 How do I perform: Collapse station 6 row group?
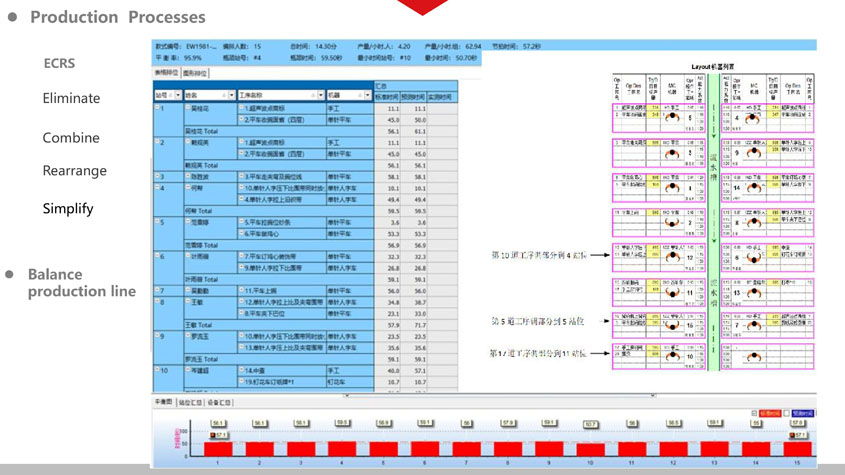[158, 257]
